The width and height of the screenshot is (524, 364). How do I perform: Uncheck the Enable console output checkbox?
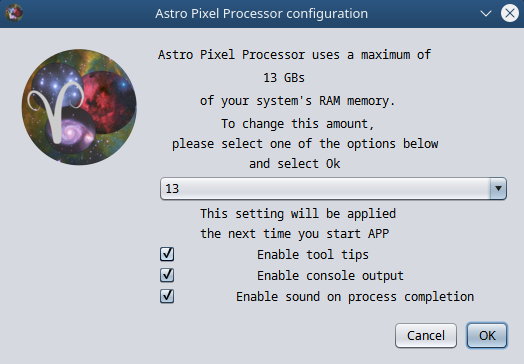click(x=167, y=275)
